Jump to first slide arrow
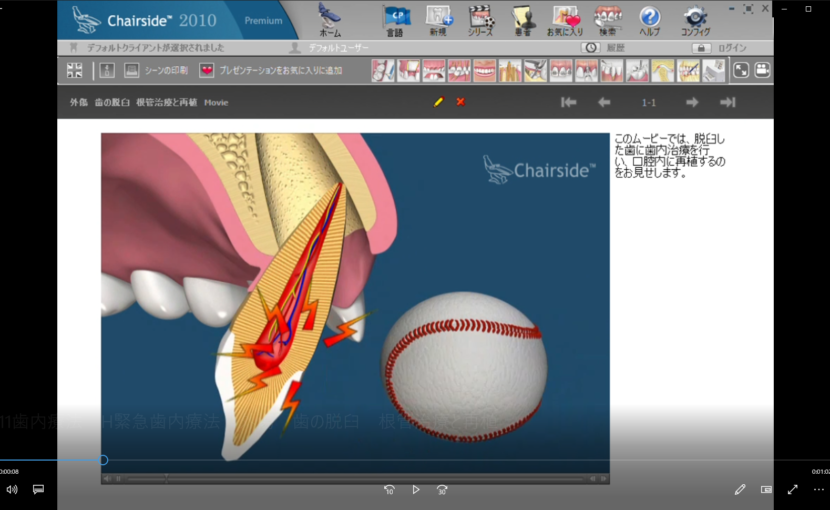This screenshot has height=510, width=830. [x=569, y=102]
